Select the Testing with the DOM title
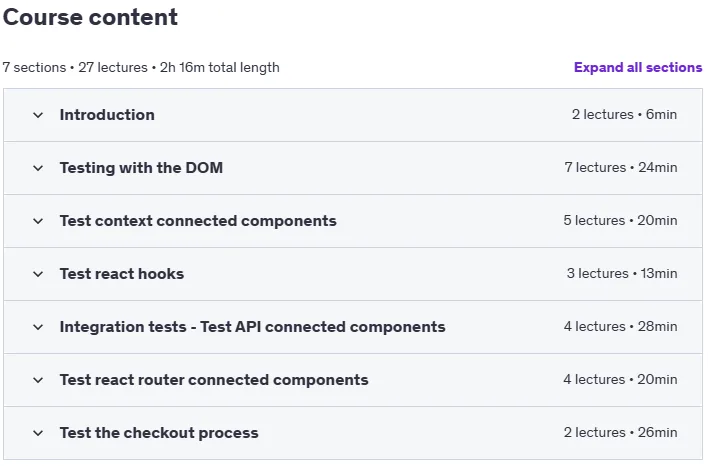Screen dimensions: 708x466 141,168
